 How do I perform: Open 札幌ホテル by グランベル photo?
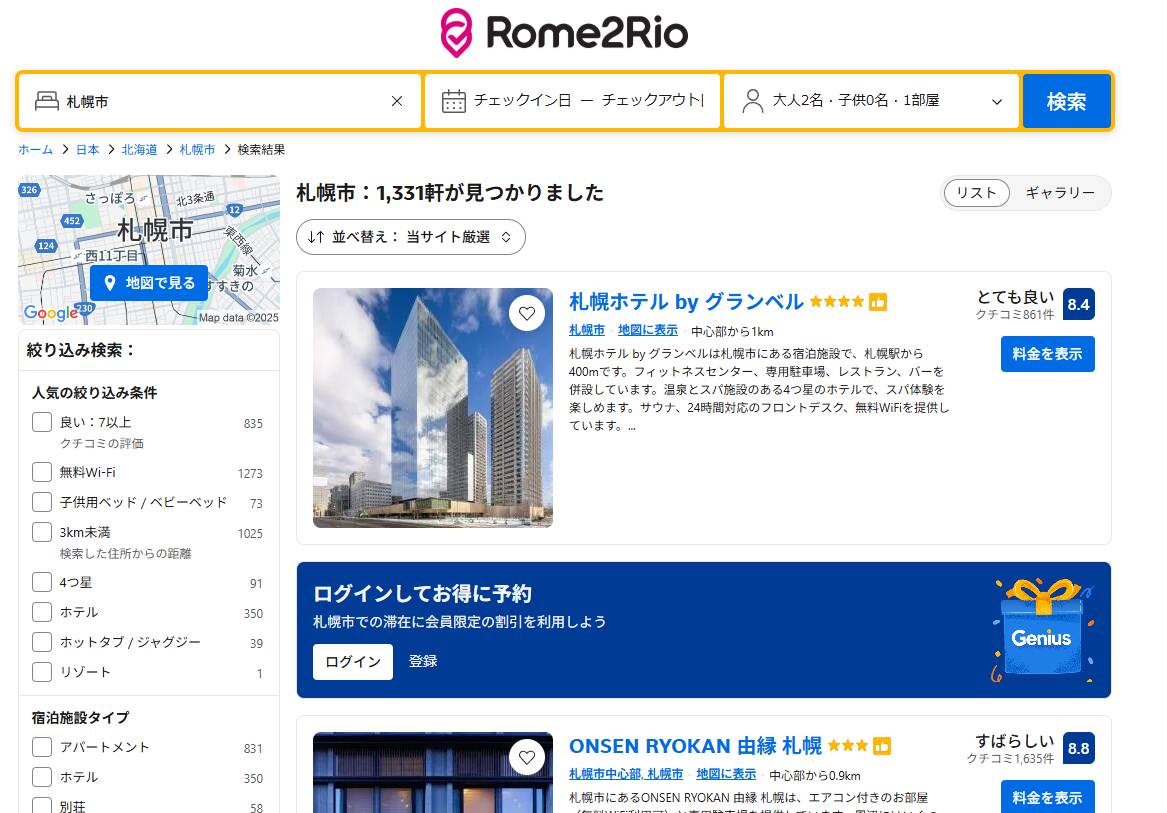pyautogui.click(x=432, y=408)
